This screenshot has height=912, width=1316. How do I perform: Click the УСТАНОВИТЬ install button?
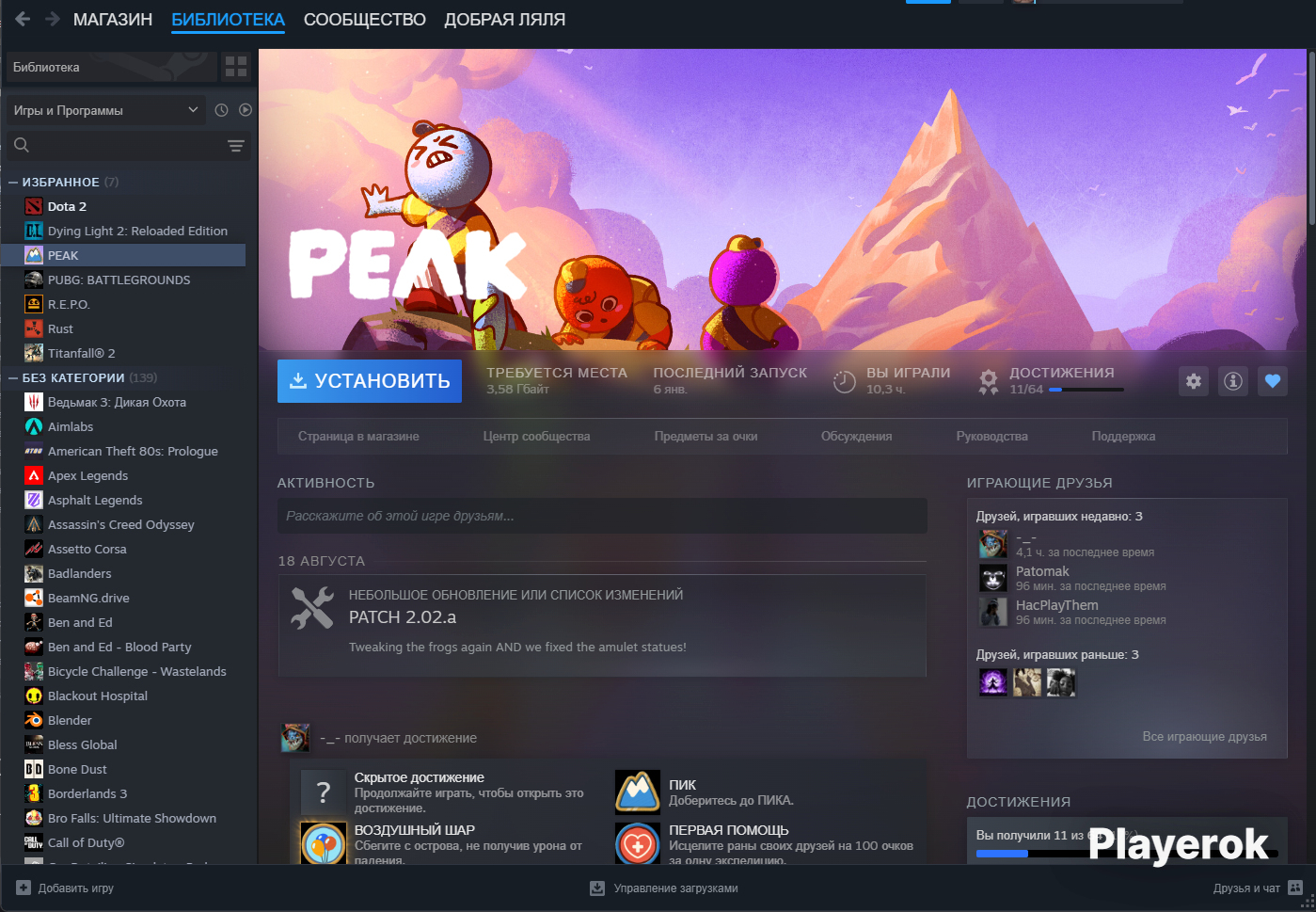(370, 381)
